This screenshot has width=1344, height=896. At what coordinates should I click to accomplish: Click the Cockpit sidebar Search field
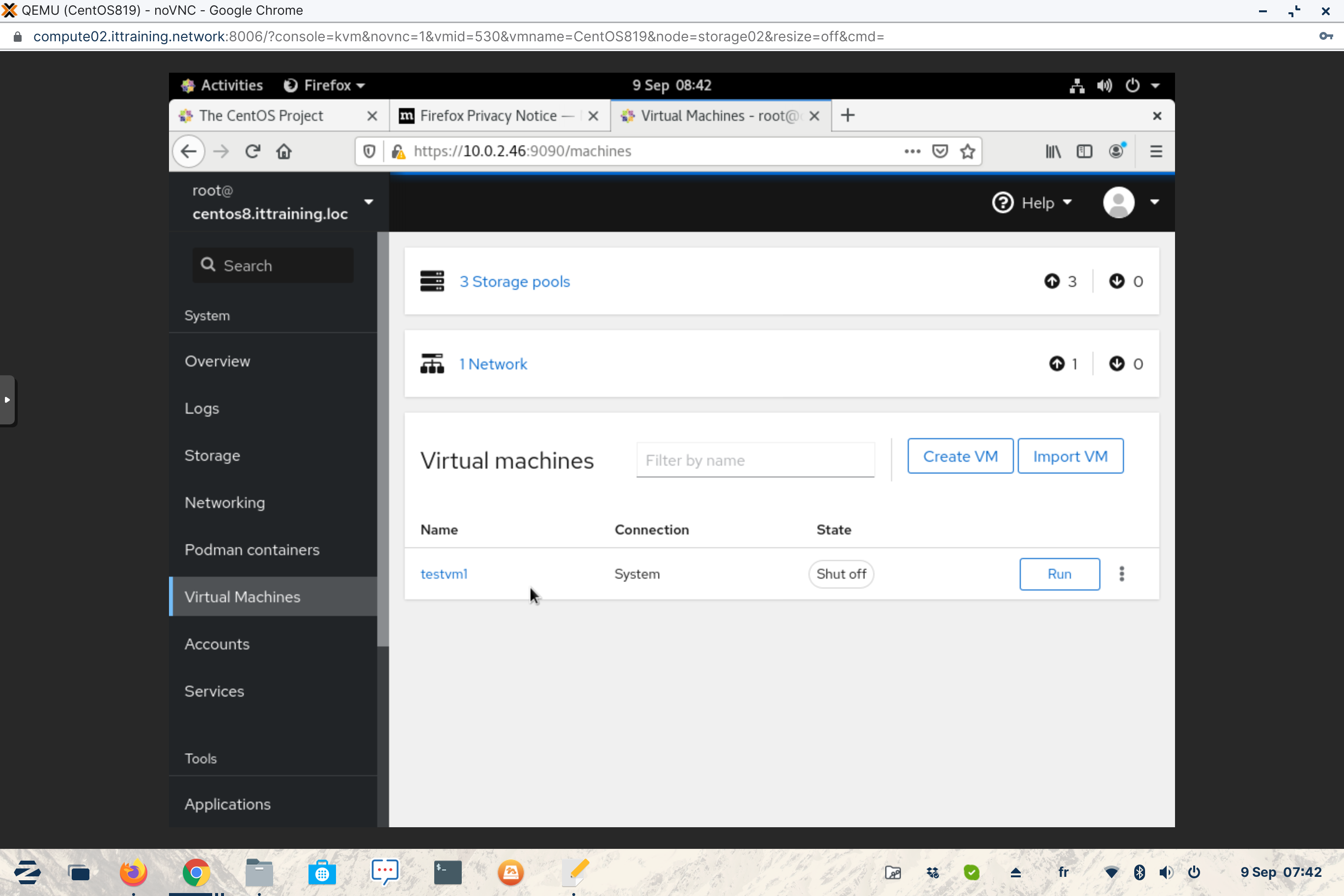(x=273, y=265)
